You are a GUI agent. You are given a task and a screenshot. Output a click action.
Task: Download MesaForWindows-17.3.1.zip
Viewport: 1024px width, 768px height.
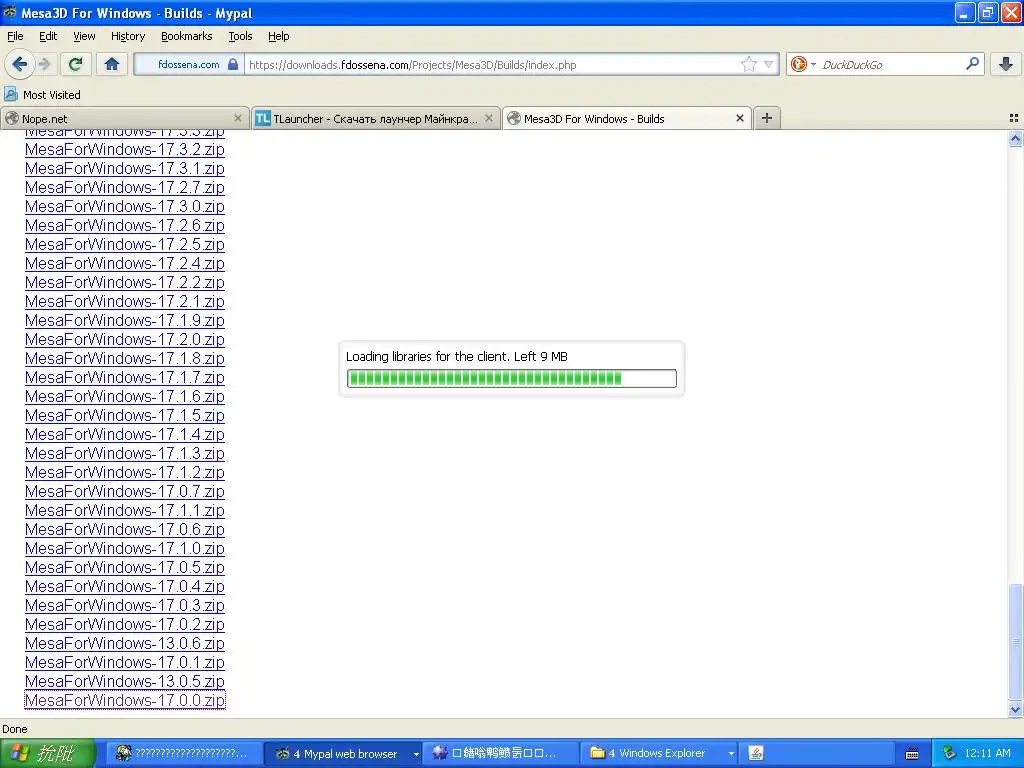tap(125, 168)
